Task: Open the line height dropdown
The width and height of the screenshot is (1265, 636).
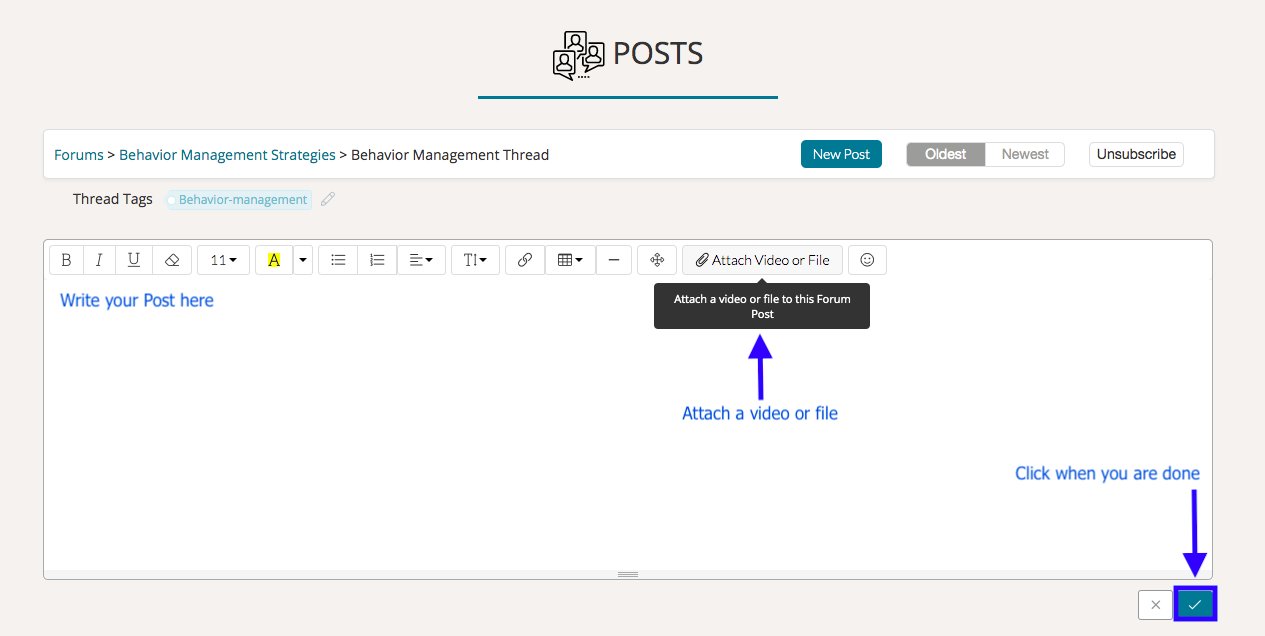Action: (475, 260)
